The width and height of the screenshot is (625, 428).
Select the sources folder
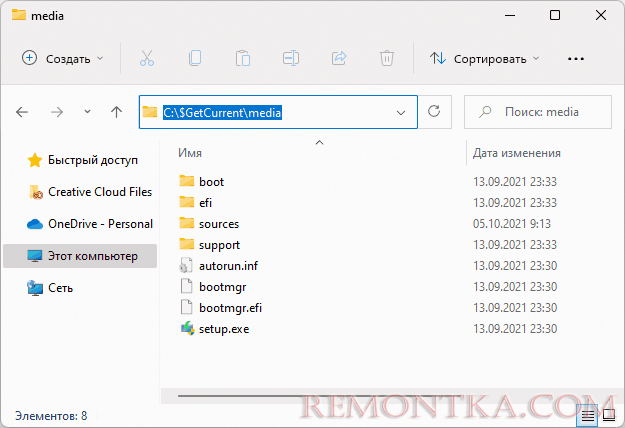point(209,224)
